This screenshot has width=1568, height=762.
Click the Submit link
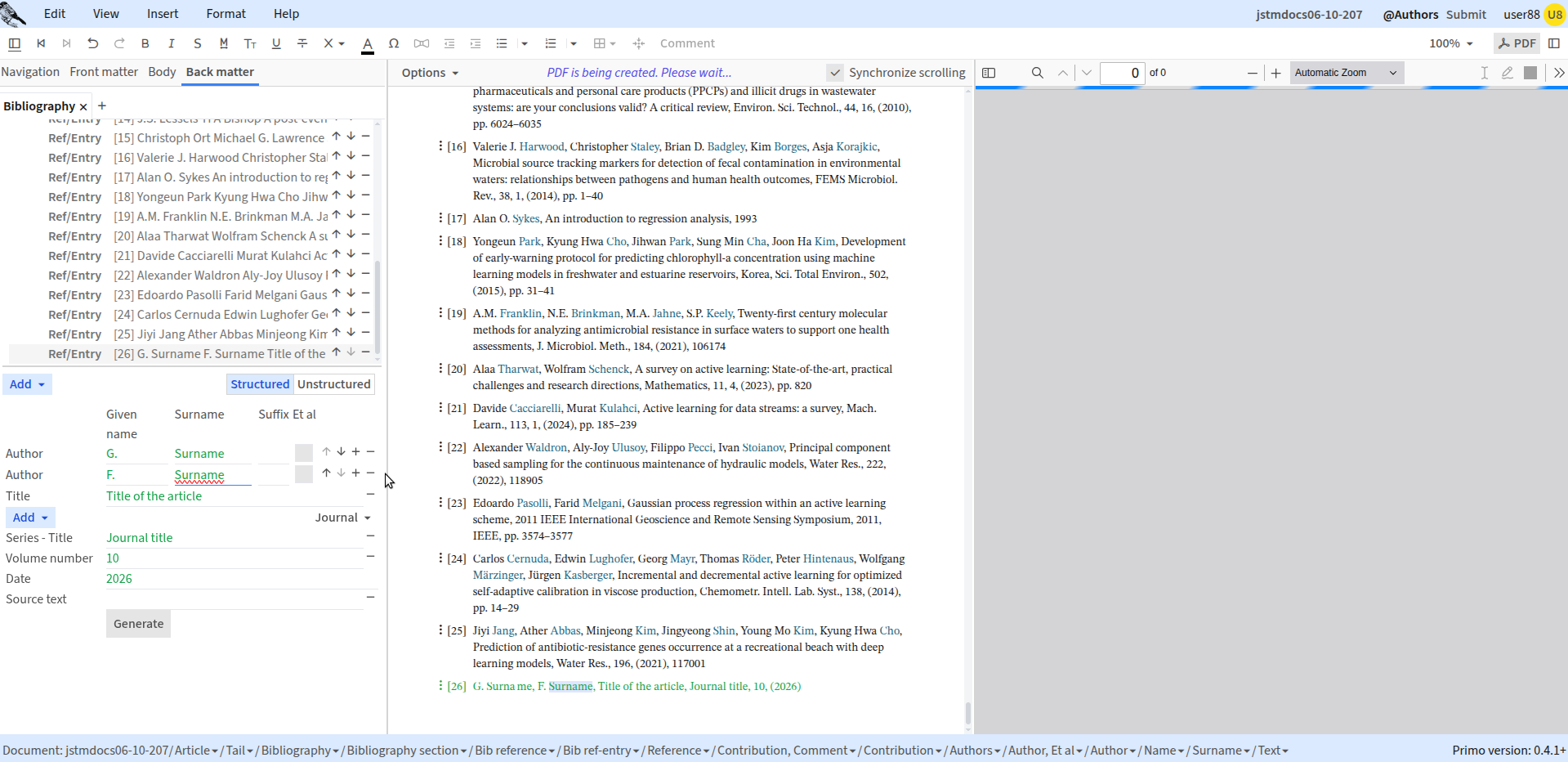1466,14
